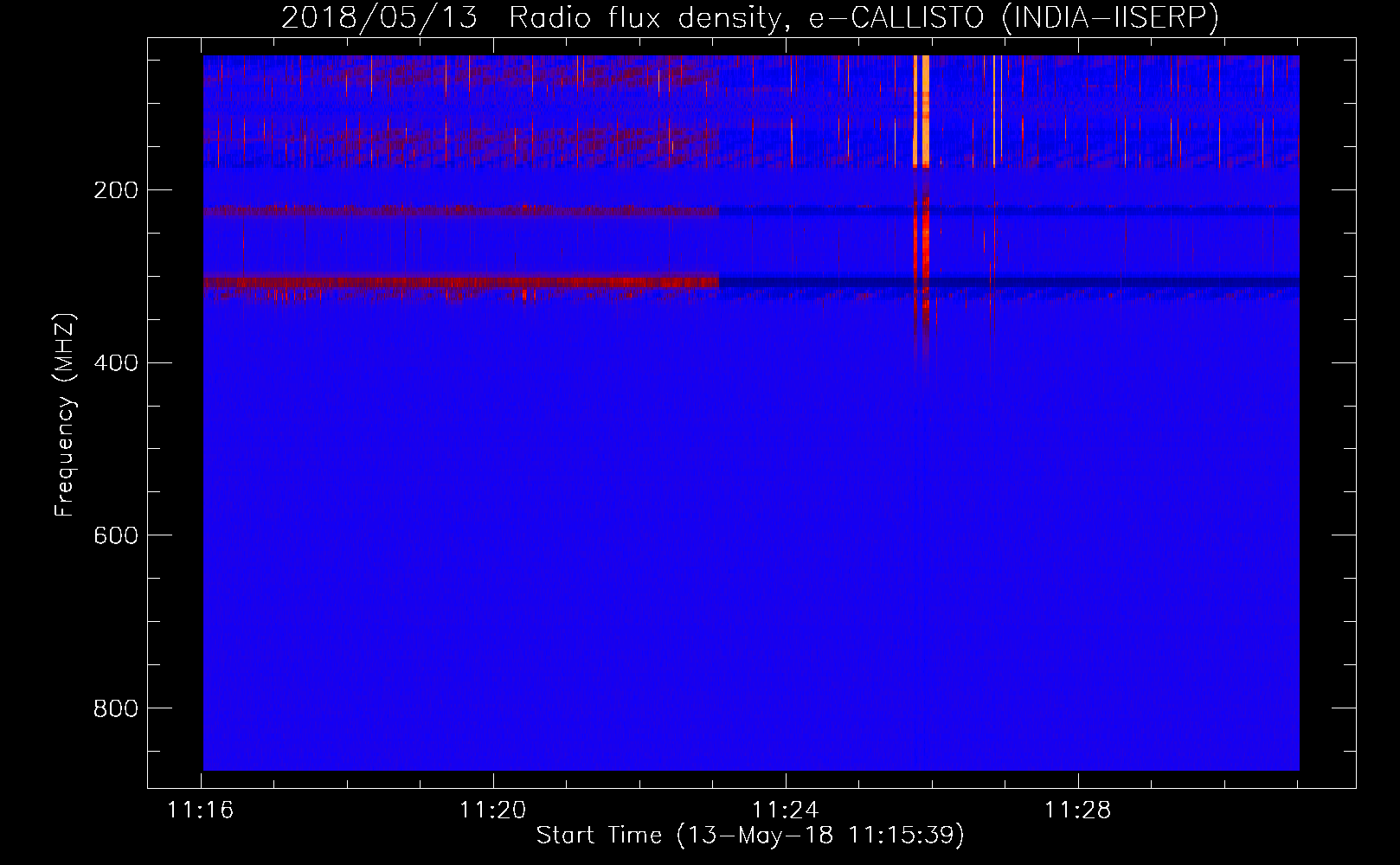The width and height of the screenshot is (1400, 865).
Task: Click the red horizontal band near 225 MHz
Action: tap(461, 211)
